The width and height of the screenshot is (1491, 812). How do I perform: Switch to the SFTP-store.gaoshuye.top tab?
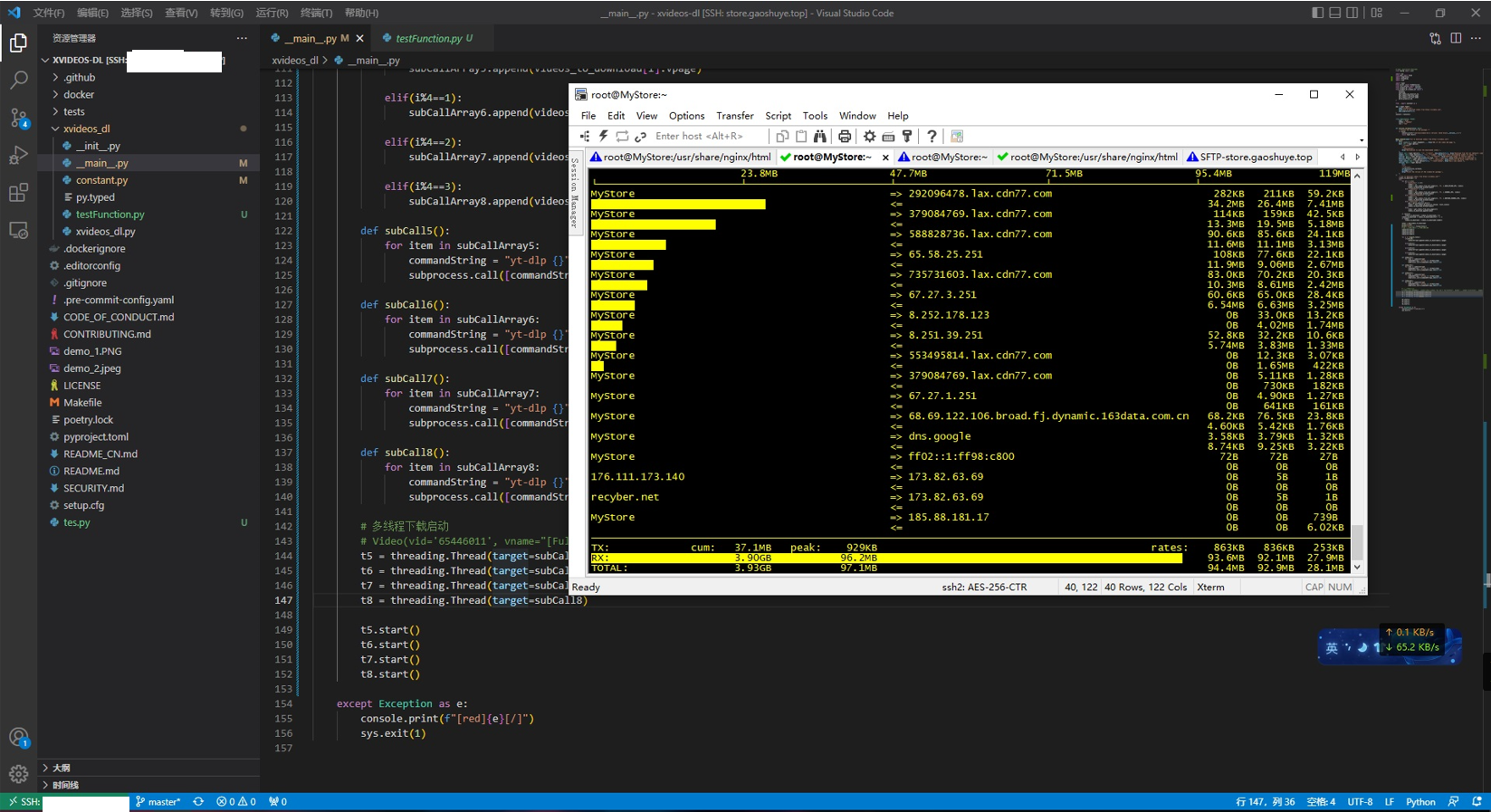[1249, 157]
